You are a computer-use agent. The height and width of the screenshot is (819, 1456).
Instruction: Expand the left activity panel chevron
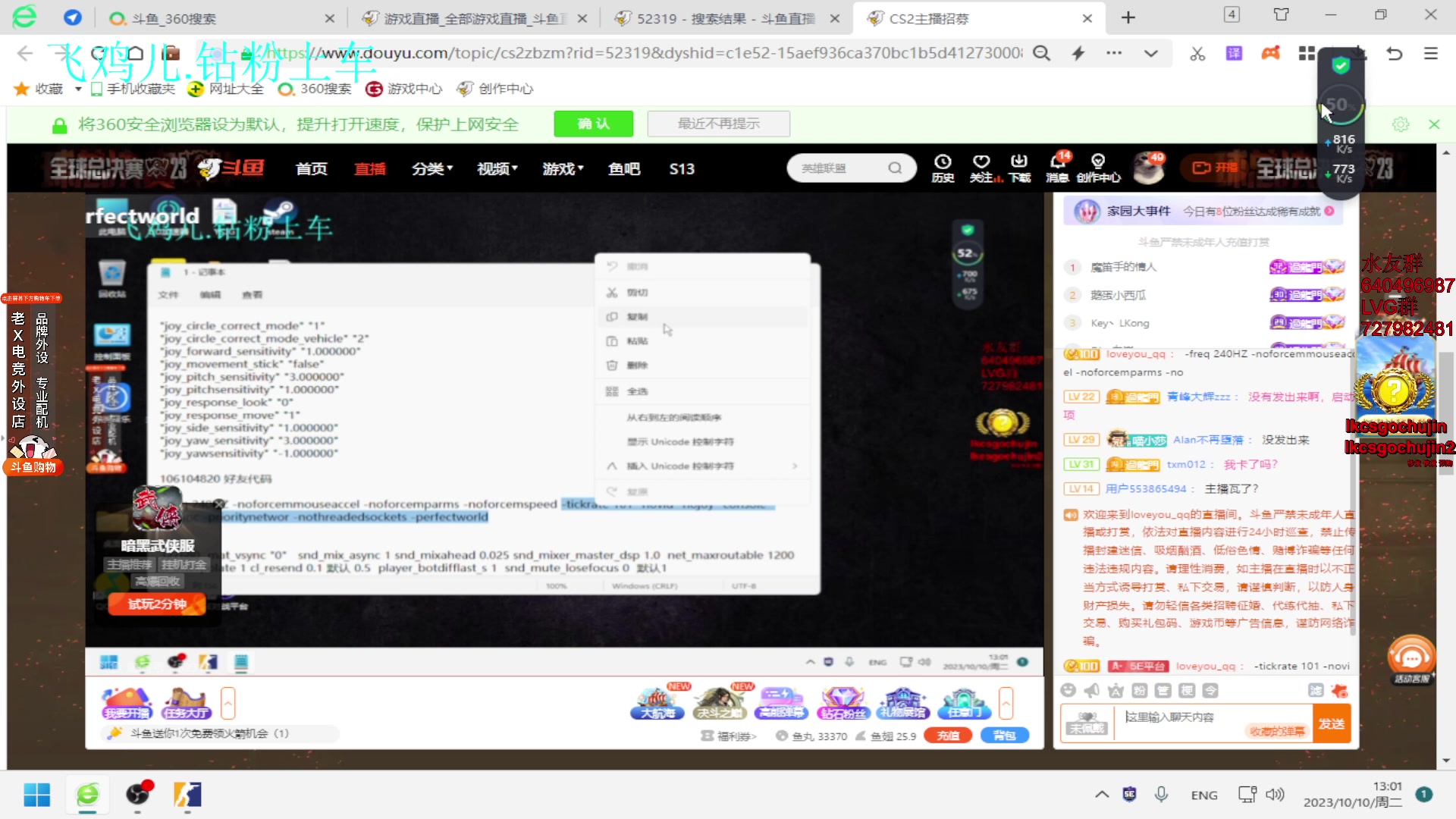[x=228, y=703]
